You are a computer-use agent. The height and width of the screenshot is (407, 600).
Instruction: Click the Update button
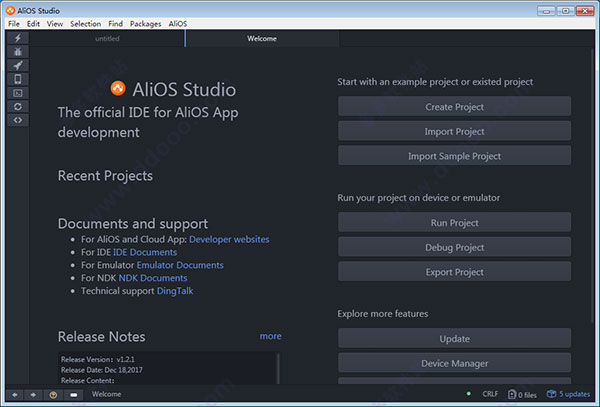(454, 339)
